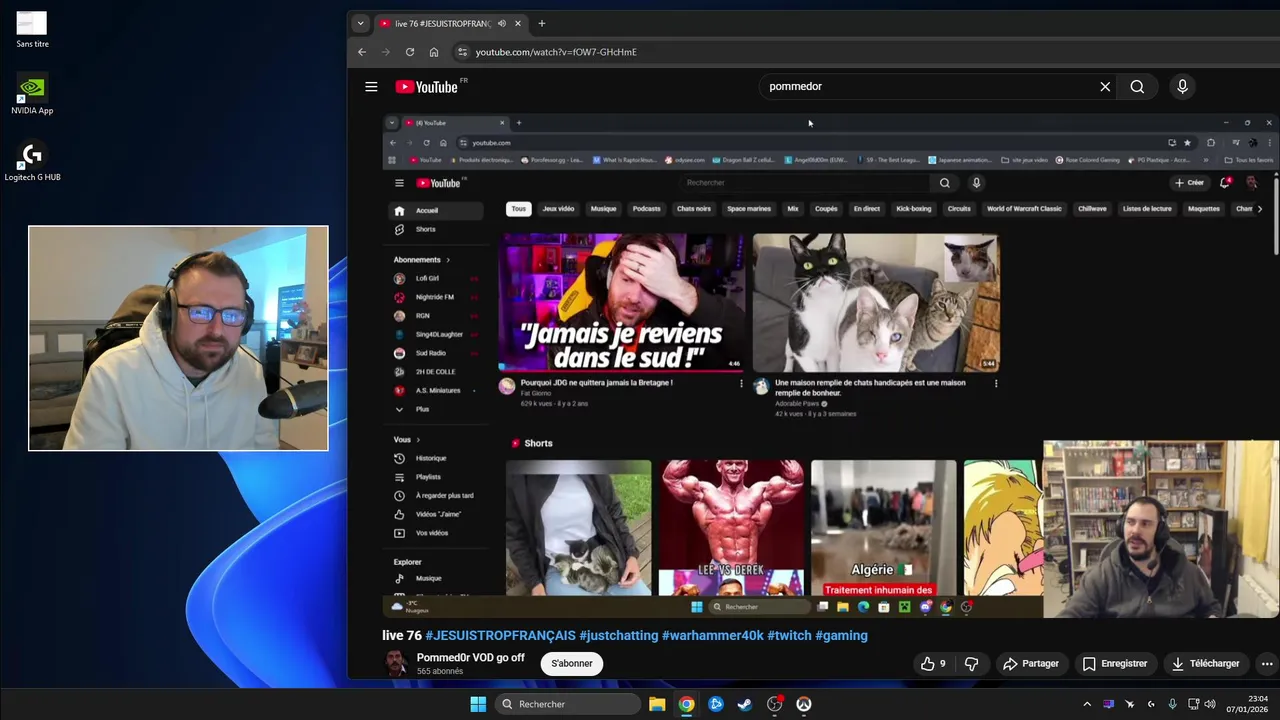Expand the system tray hidden icons chevron
The image size is (1280, 720).
click(x=1087, y=704)
